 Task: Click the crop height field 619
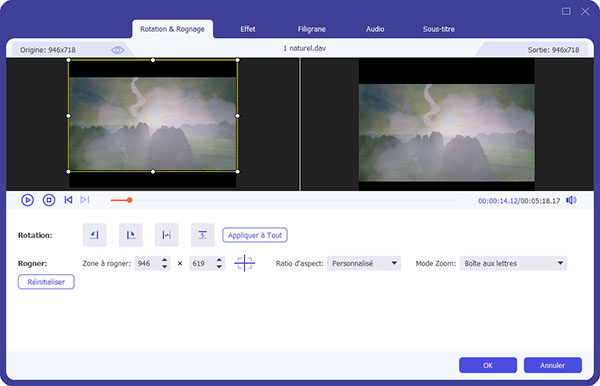coord(202,263)
